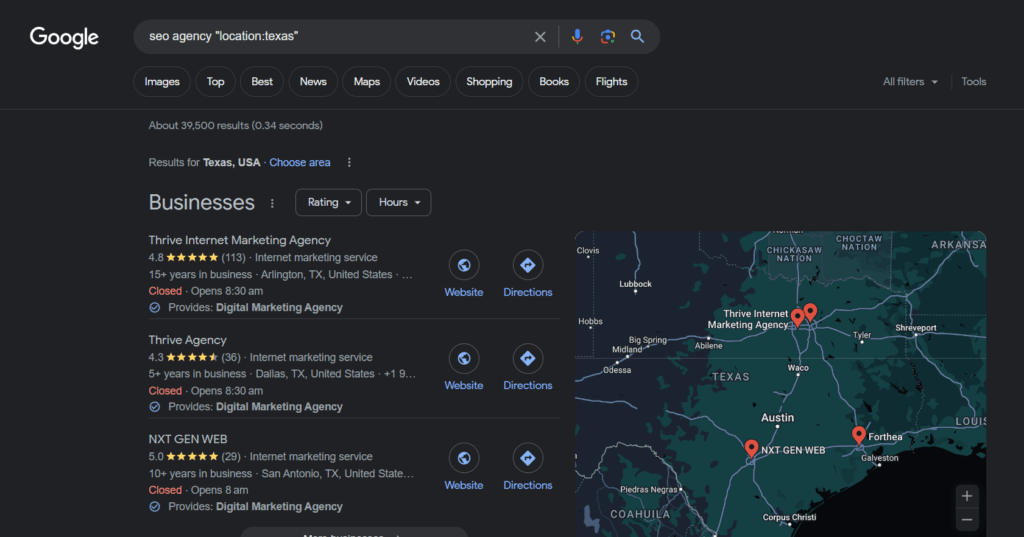This screenshot has width=1024, height=537.
Task: Click the 5.0 star rating (29) reviews
Action: point(195,457)
